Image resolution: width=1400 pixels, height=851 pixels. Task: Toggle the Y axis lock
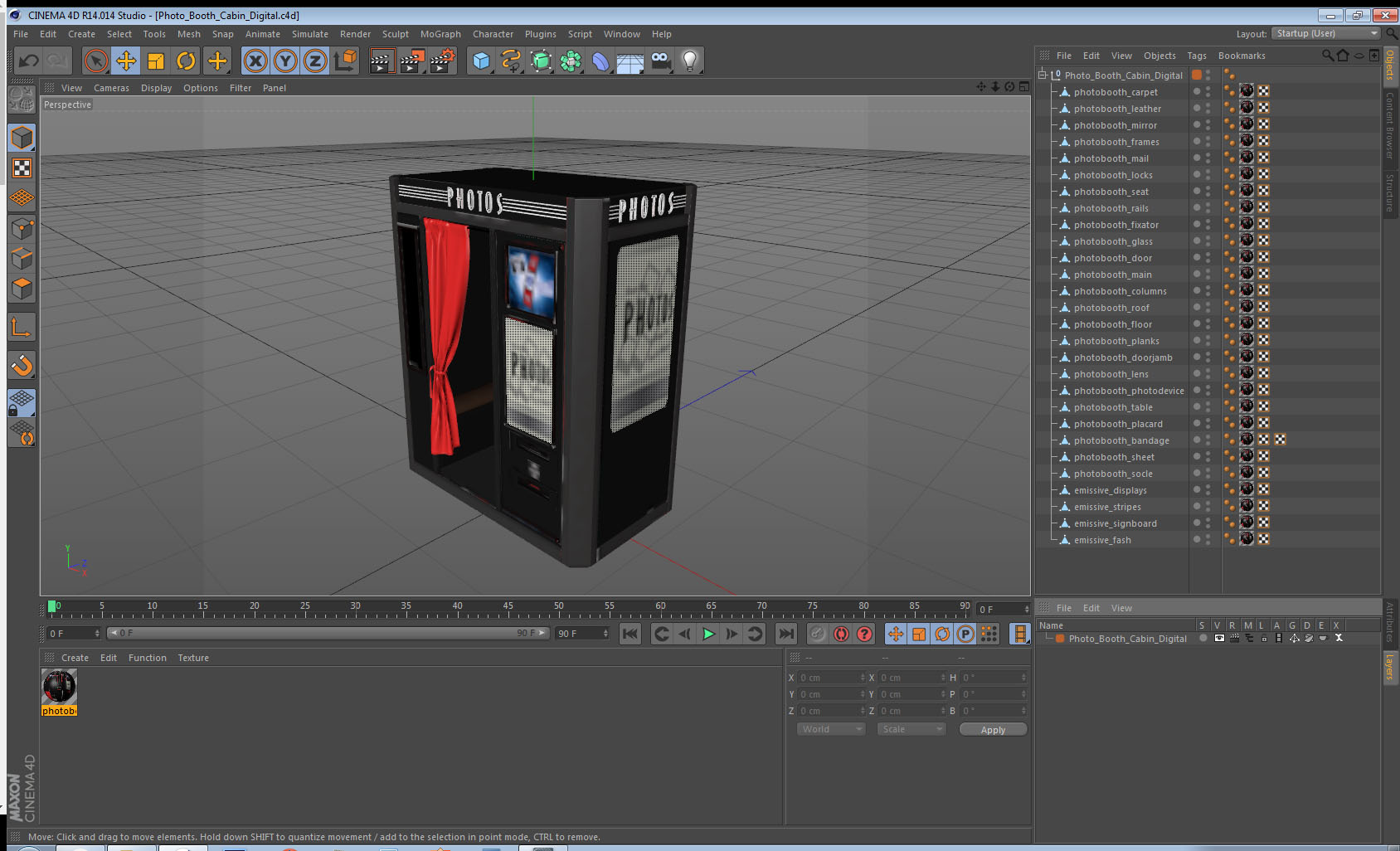click(285, 61)
